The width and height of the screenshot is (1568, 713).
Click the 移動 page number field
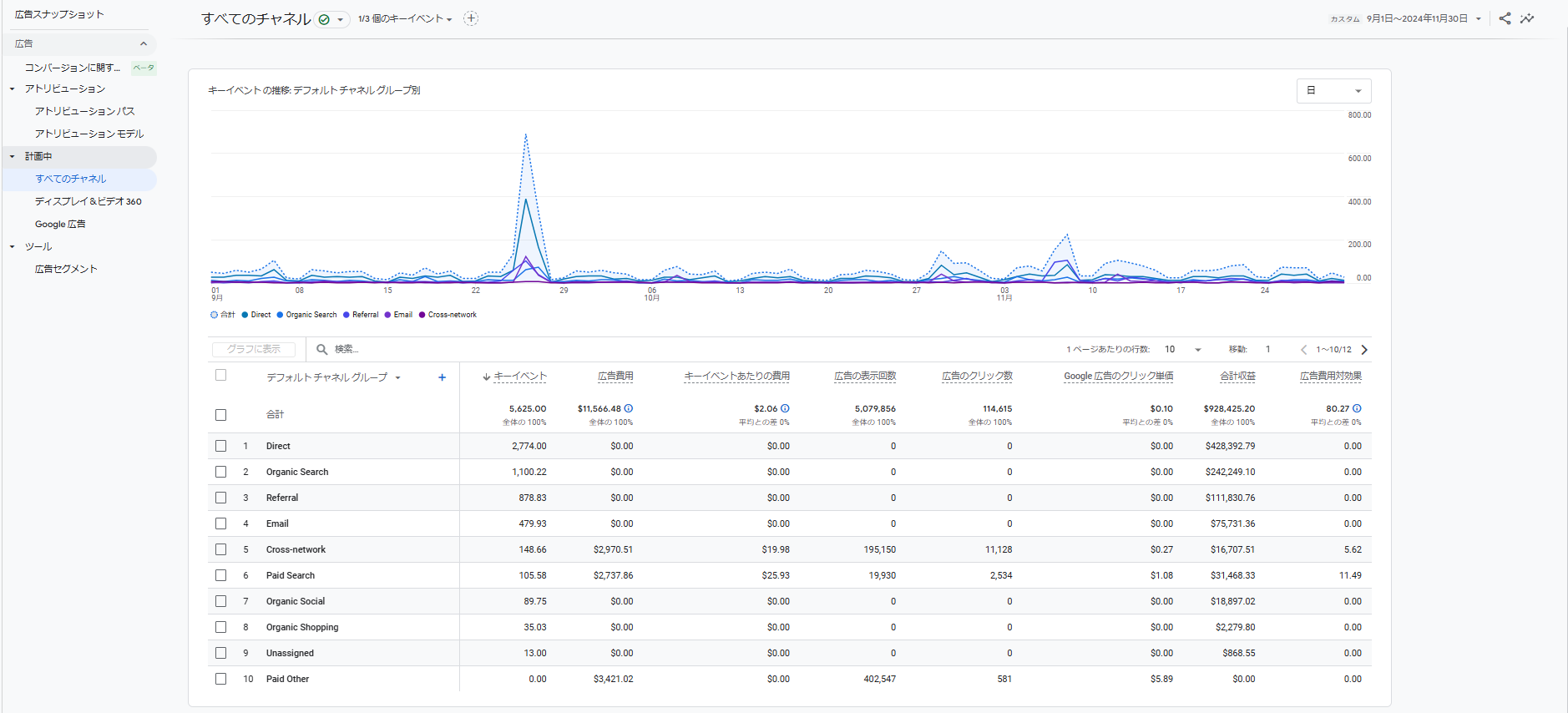coord(1267,350)
